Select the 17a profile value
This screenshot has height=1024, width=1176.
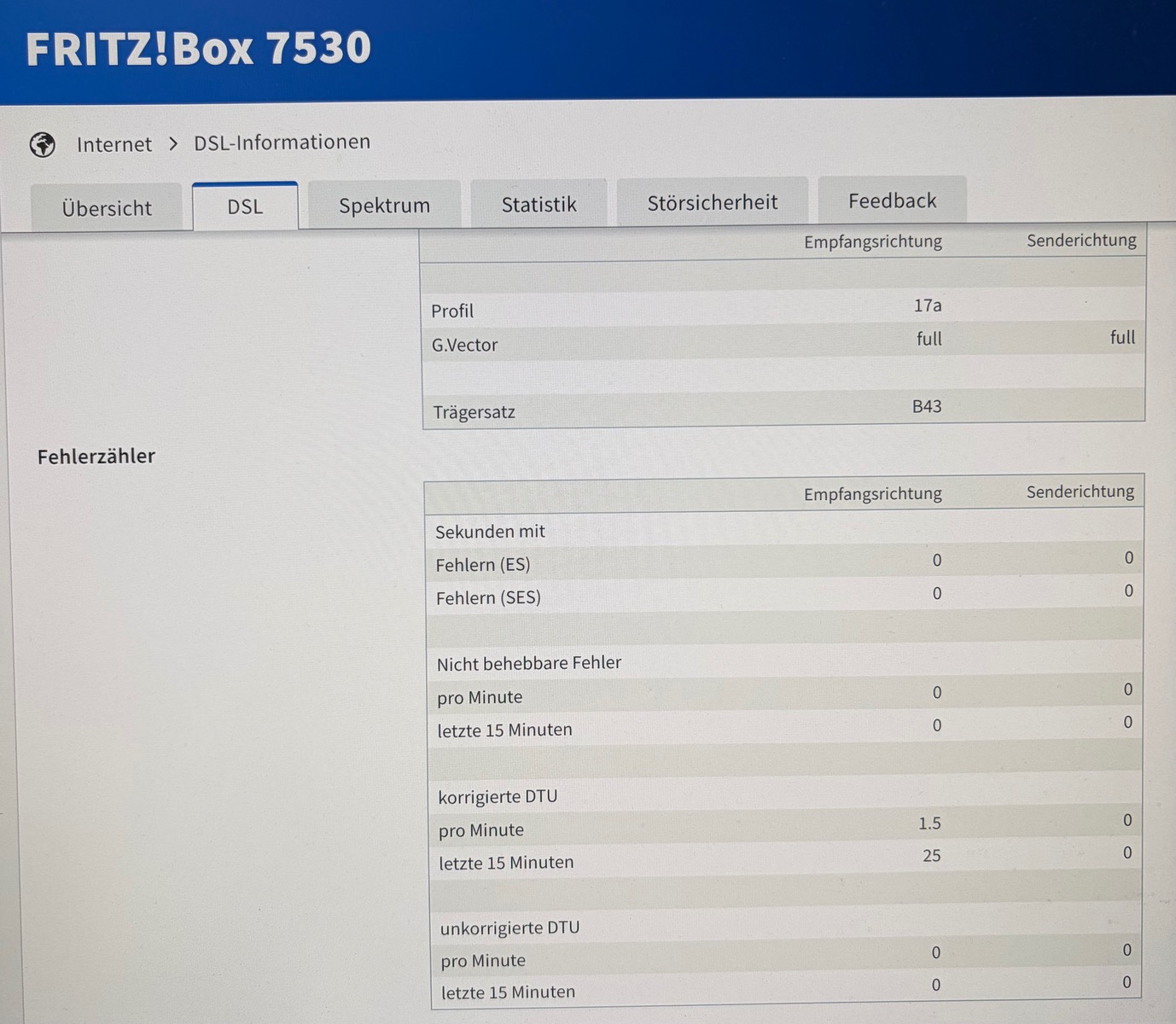tap(928, 305)
